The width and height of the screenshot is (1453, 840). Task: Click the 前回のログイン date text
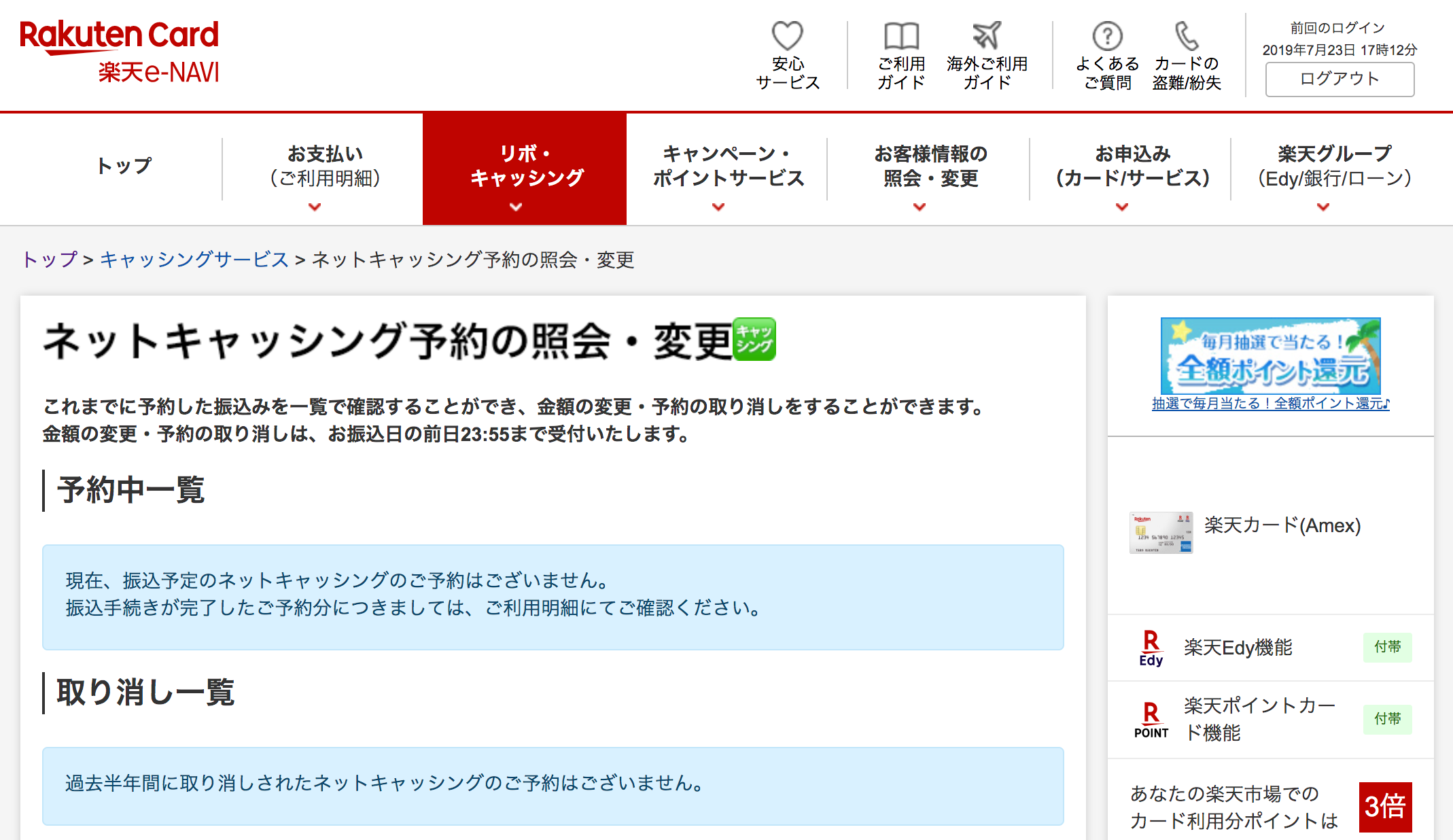click(1340, 50)
